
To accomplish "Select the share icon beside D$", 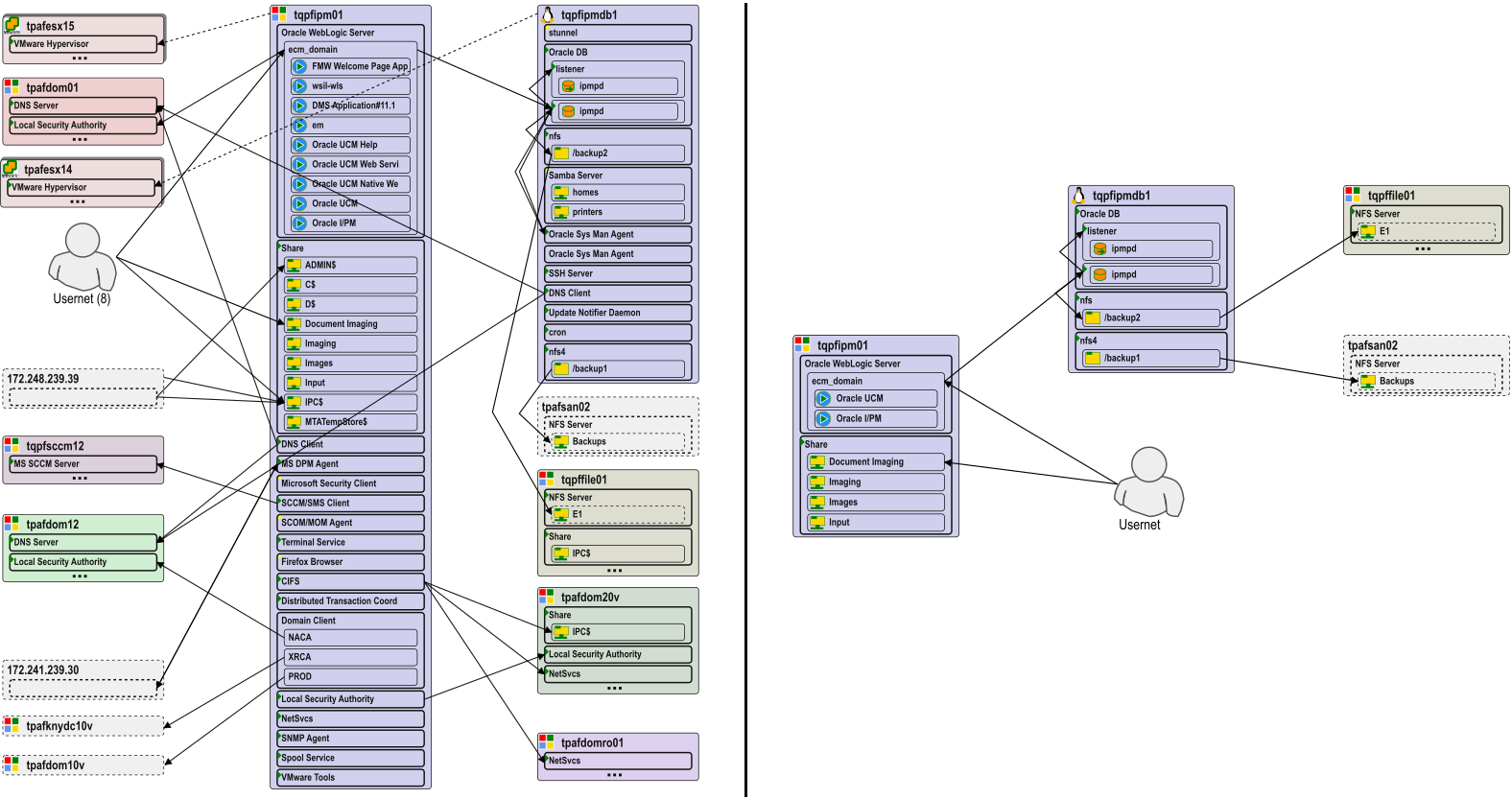I will 294,304.
